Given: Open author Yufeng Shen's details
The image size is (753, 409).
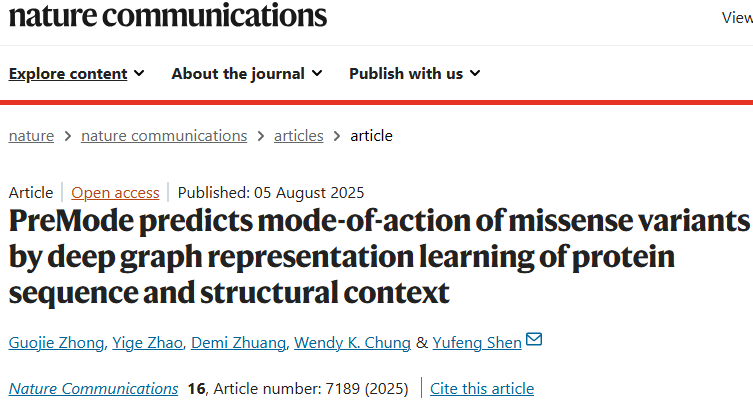Looking at the screenshot, I should (477, 343).
